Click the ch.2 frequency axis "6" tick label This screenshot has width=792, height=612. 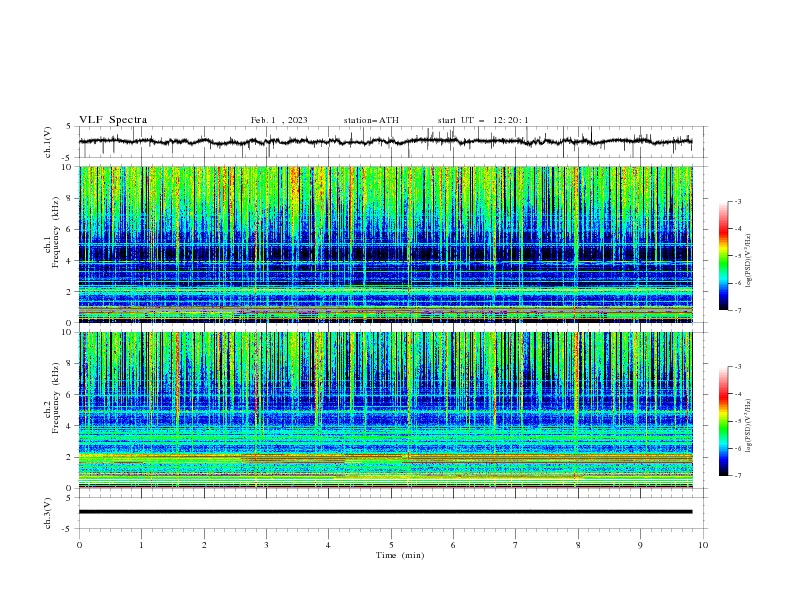70,395
